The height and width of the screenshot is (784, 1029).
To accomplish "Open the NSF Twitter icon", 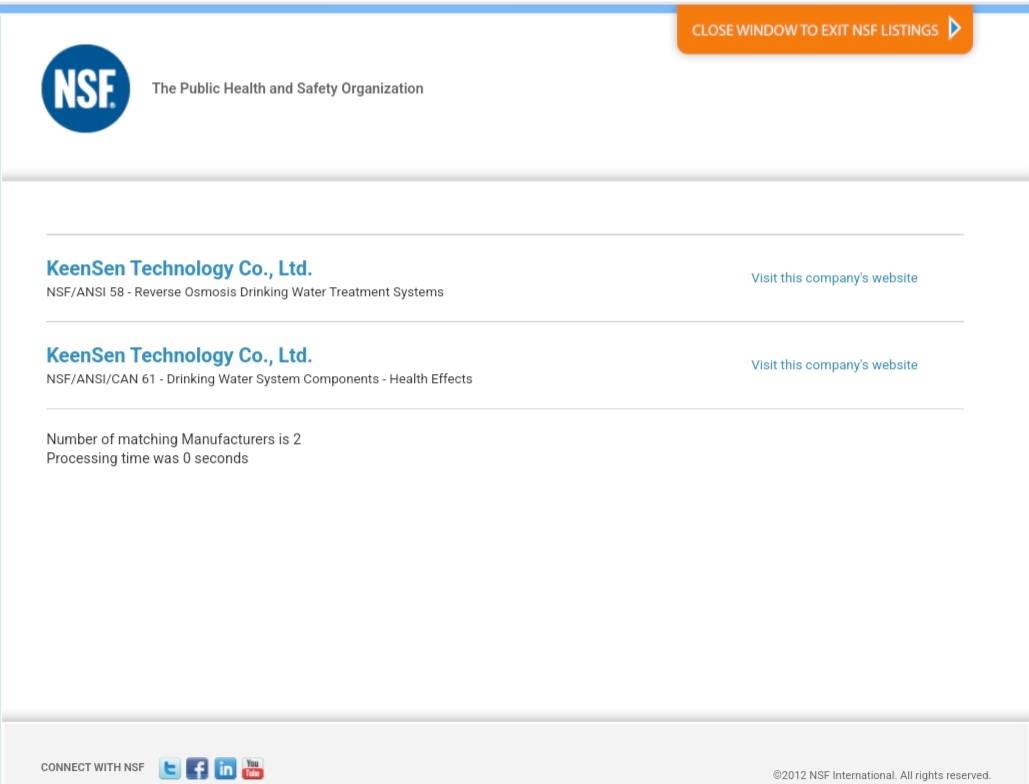I will coord(170,768).
